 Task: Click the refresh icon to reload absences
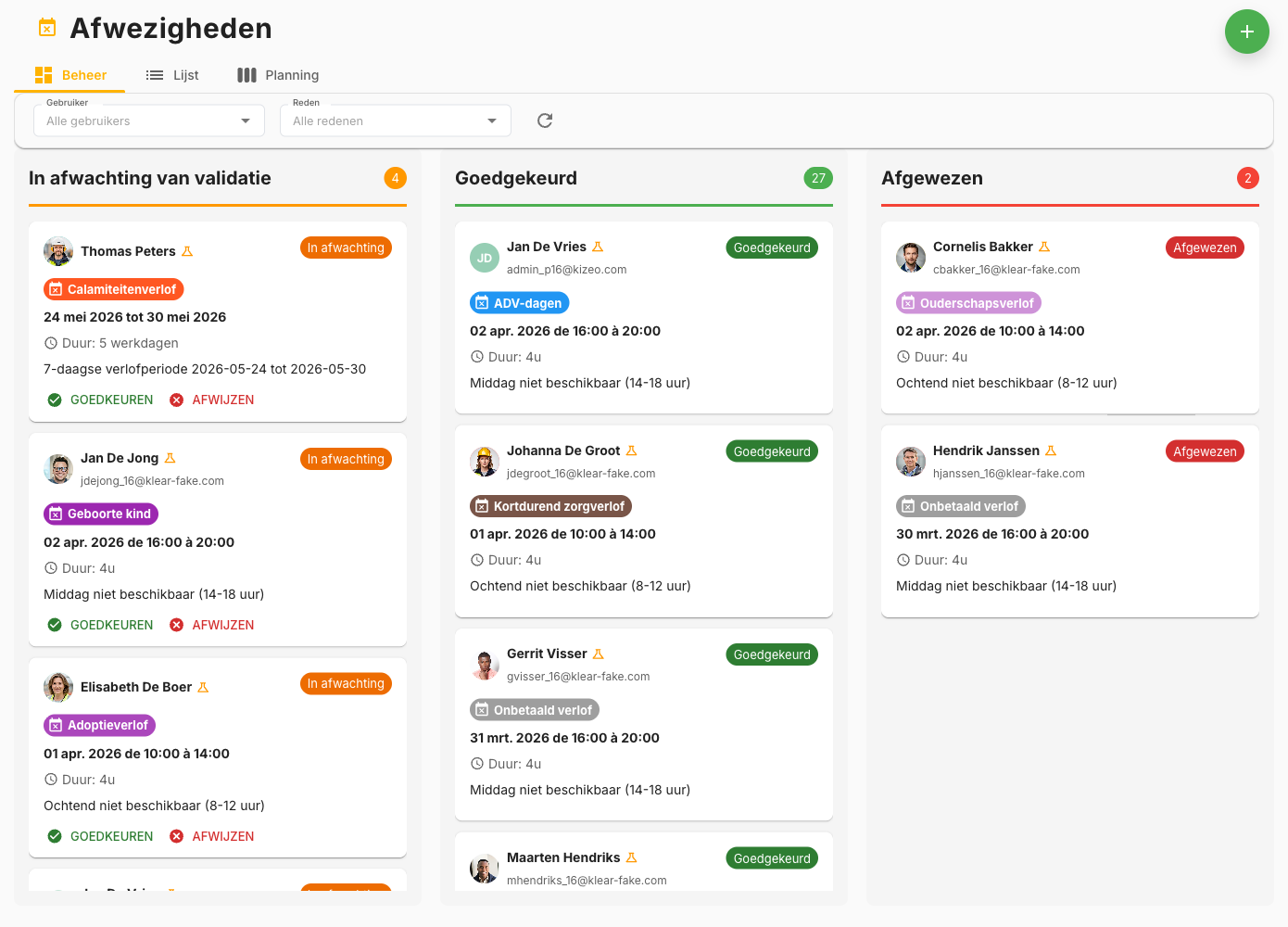tap(544, 121)
